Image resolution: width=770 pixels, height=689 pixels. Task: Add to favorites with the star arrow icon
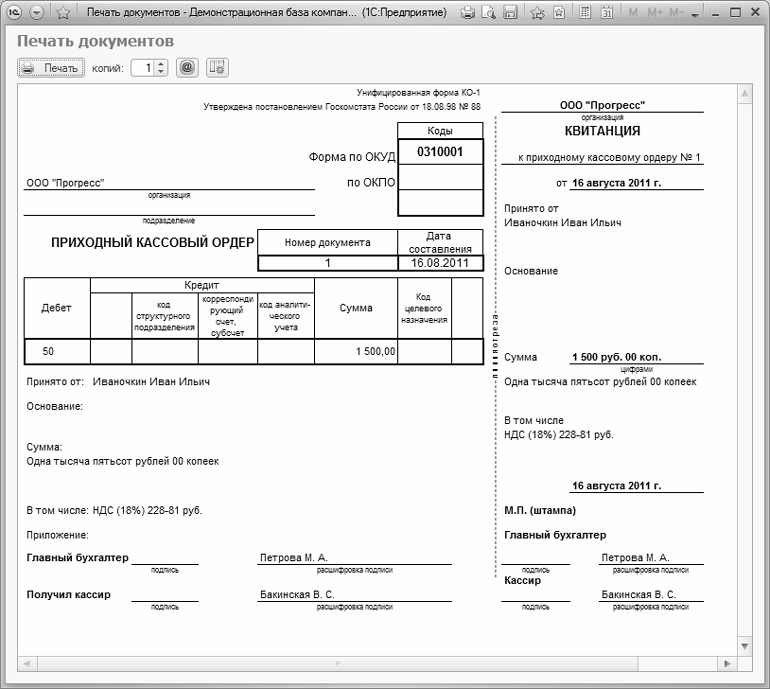(537, 14)
